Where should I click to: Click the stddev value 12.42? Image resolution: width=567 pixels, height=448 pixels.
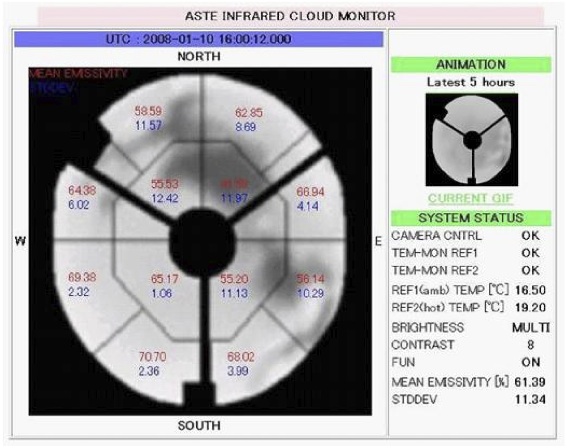click(x=165, y=198)
